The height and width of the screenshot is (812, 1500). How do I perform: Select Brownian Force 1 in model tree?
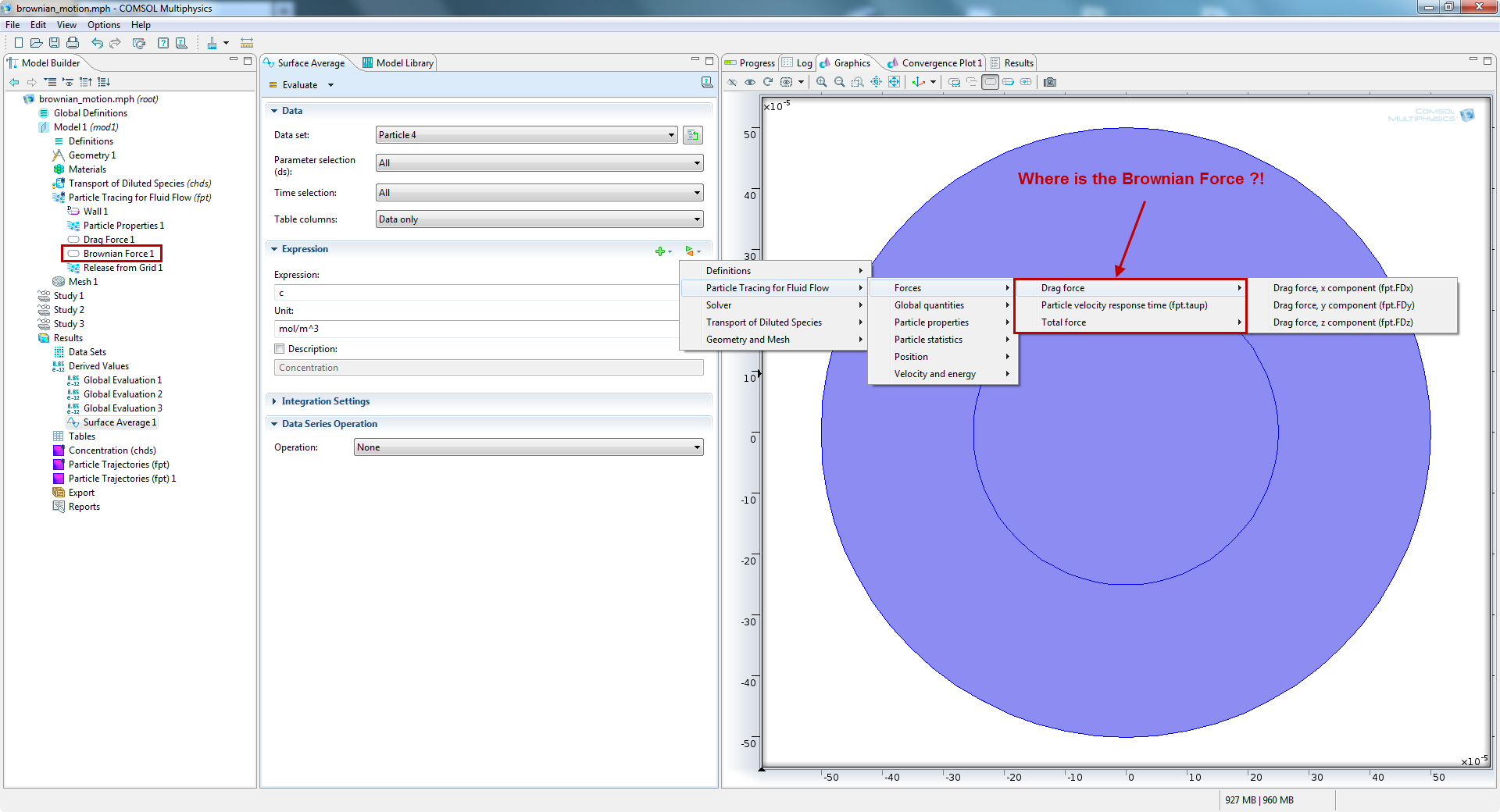pos(118,254)
